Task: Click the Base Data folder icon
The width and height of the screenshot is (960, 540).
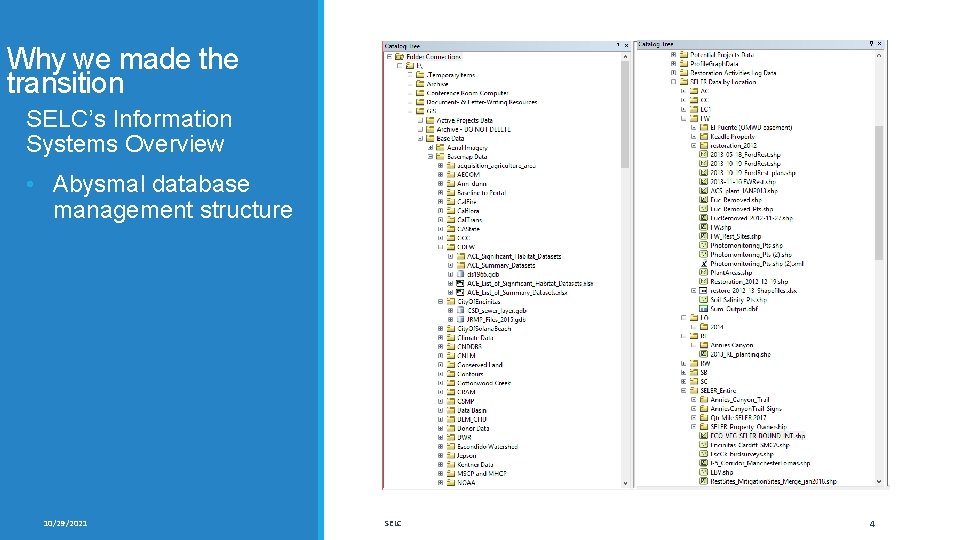Action: [430, 138]
